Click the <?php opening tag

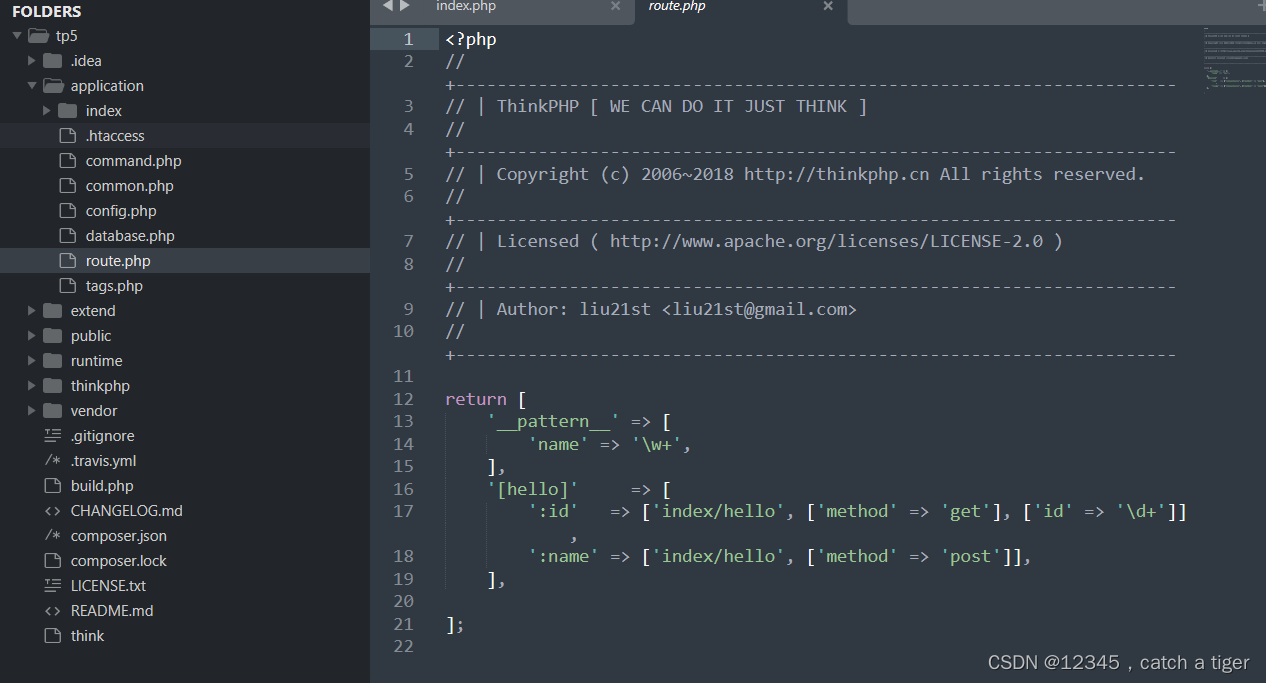[471, 39]
